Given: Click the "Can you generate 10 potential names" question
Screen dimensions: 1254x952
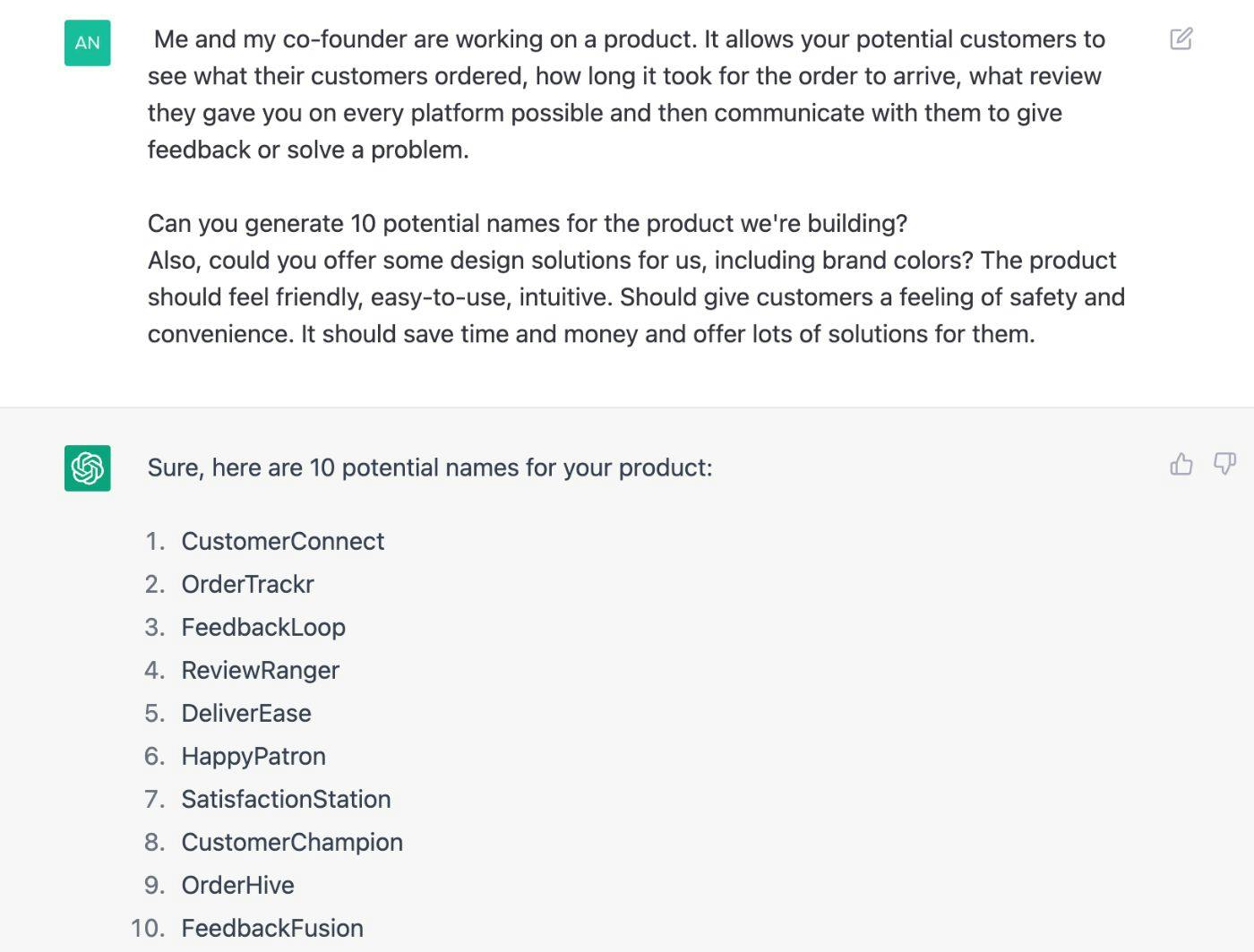Looking at the screenshot, I should [x=527, y=223].
